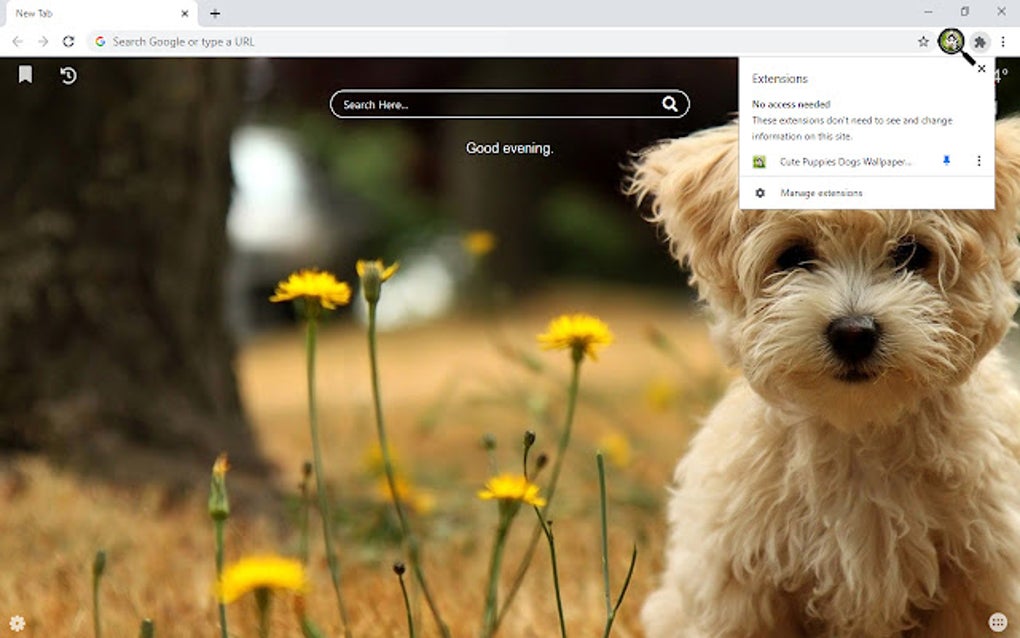Screen dimensions: 1020x638
Task: Open the dotted grid icon in the bottom-right corner
Action: (x=995, y=620)
